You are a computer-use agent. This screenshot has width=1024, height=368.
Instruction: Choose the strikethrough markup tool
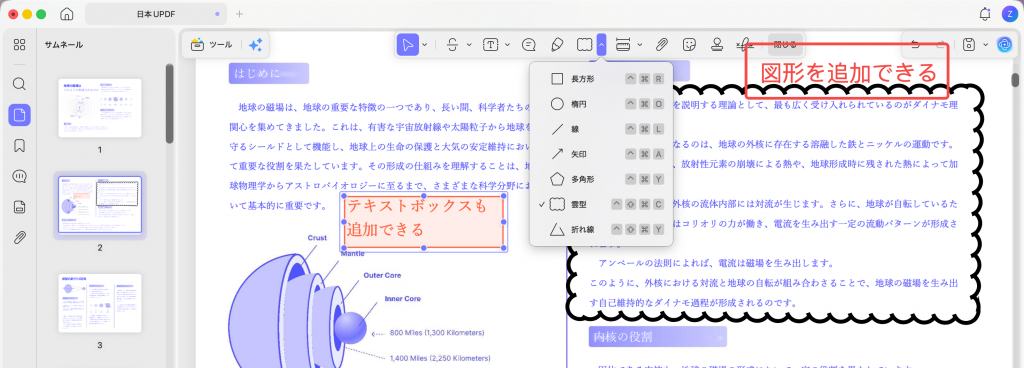[x=453, y=44]
